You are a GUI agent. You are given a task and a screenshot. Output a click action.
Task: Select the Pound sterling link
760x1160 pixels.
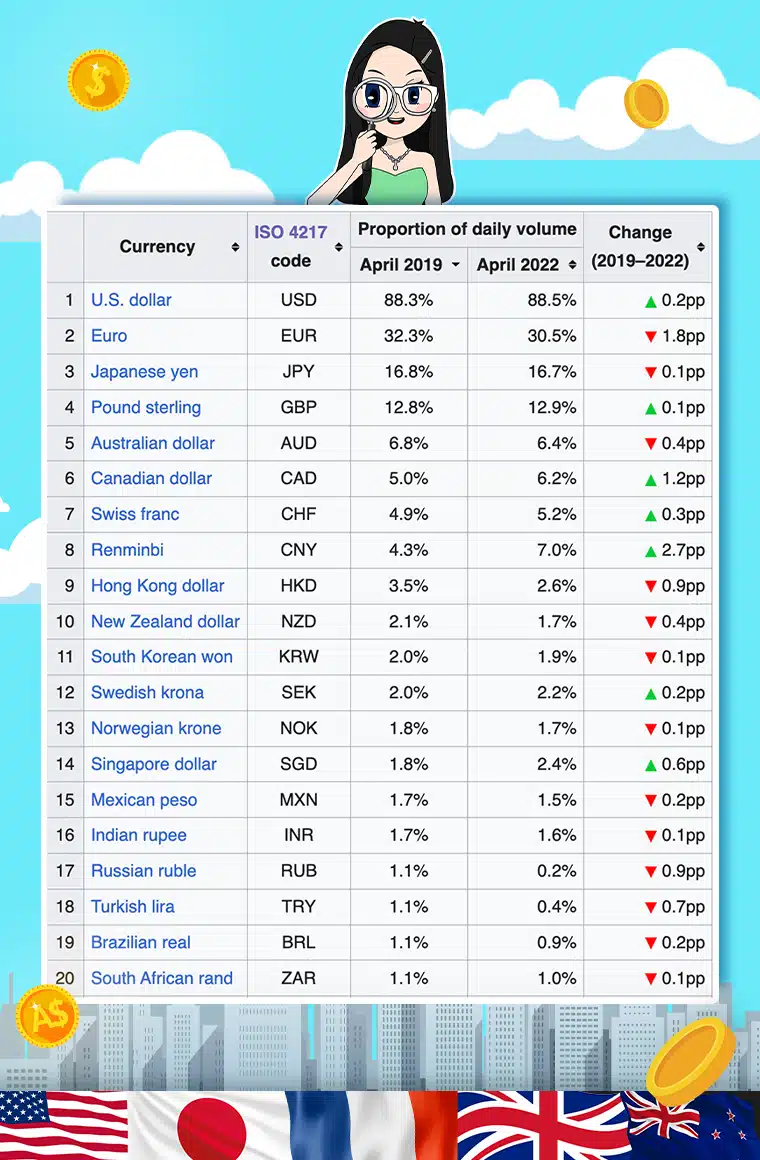coord(146,407)
